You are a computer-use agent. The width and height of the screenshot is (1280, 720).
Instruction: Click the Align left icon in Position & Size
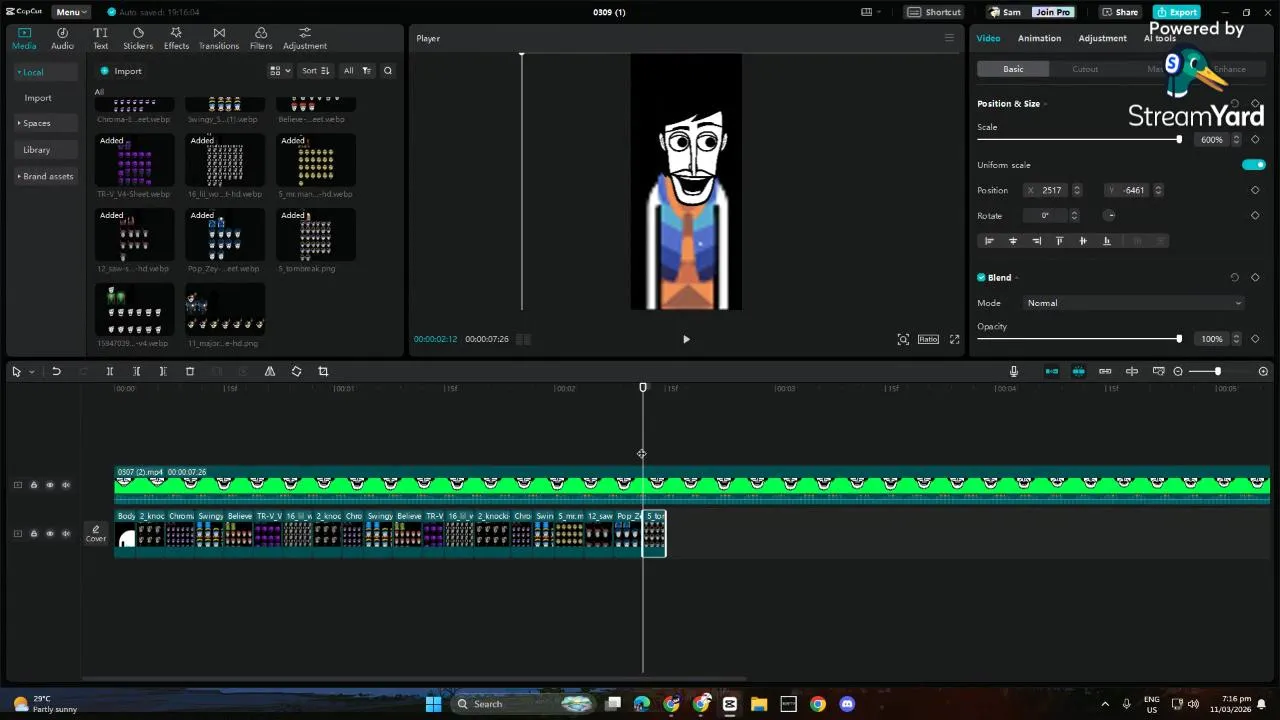tap(990, 241)
